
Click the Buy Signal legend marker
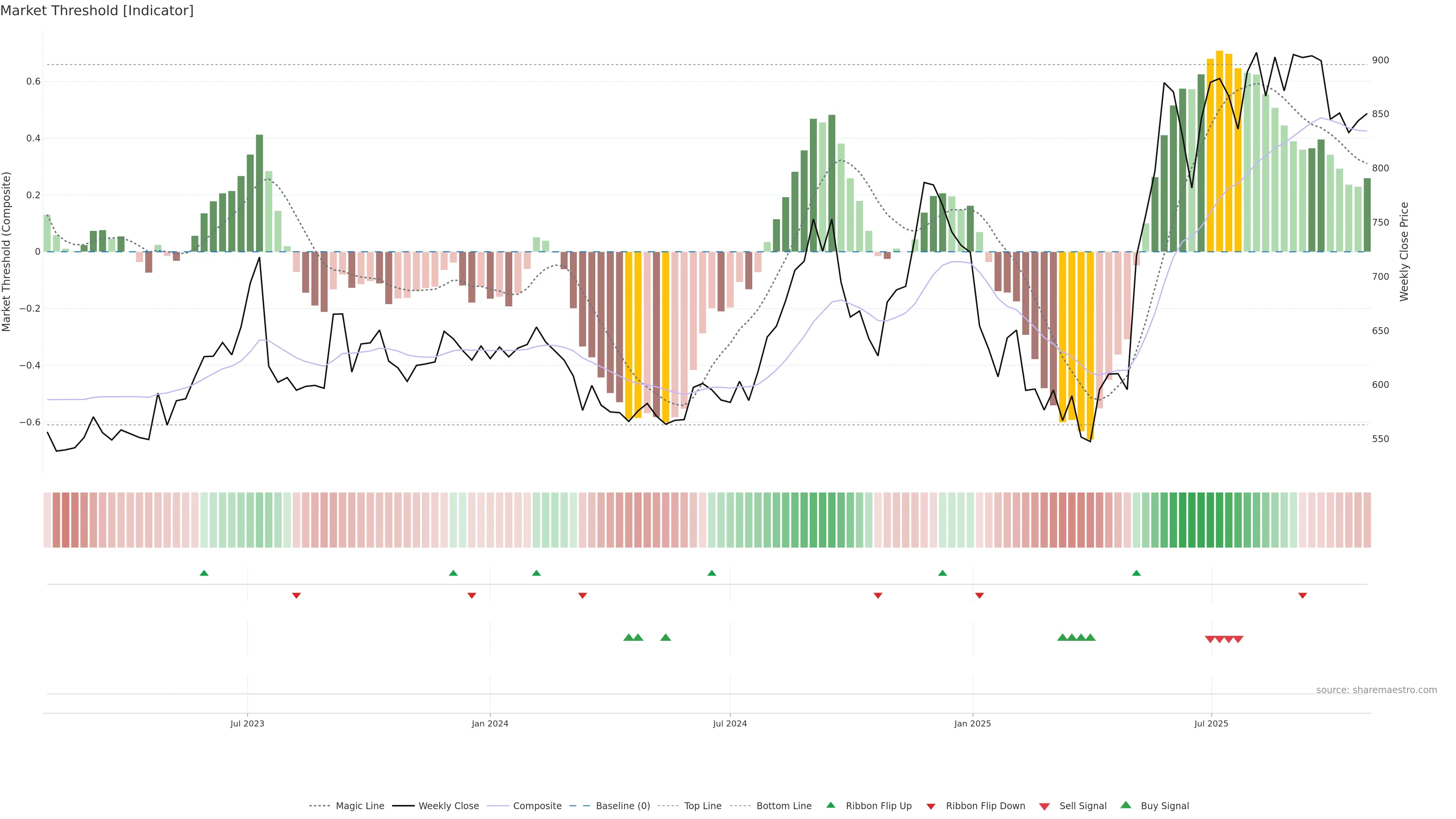tap(1126, 805)
